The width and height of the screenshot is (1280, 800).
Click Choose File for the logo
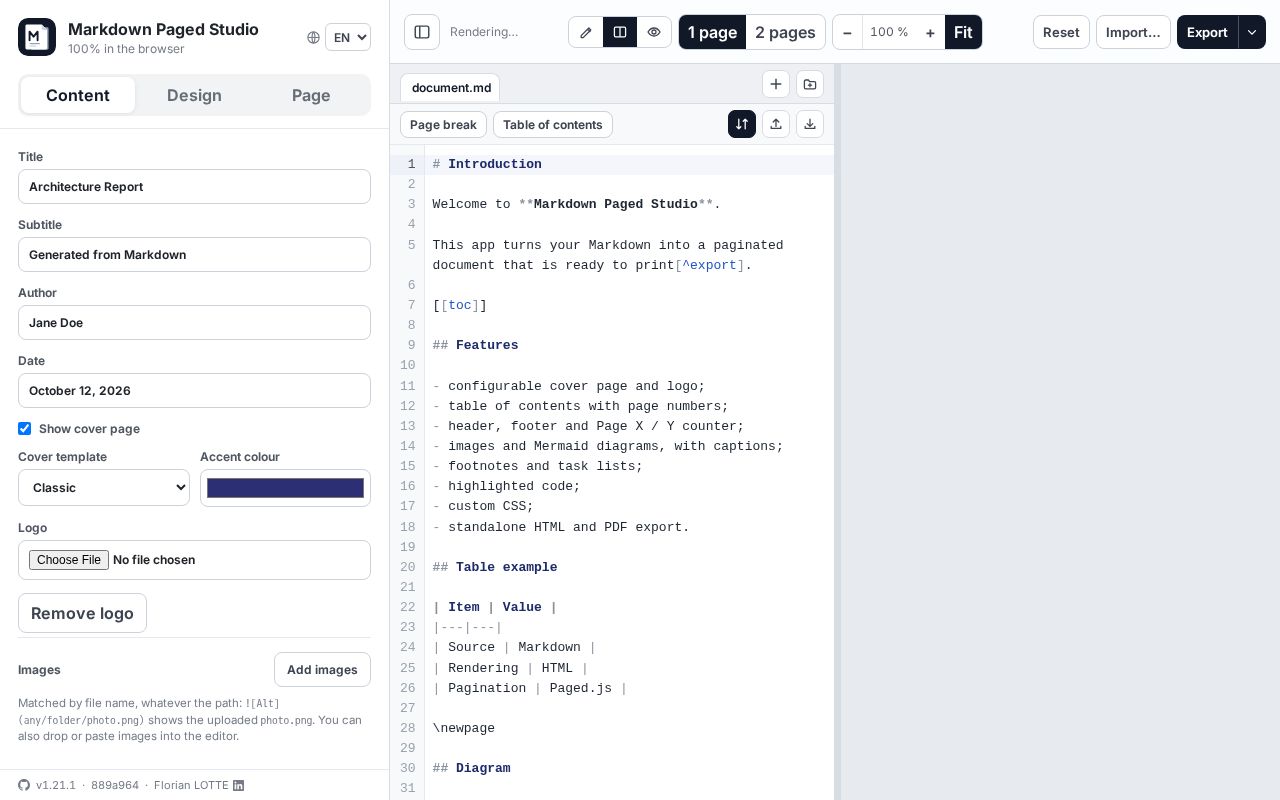(x=68, y=560)
